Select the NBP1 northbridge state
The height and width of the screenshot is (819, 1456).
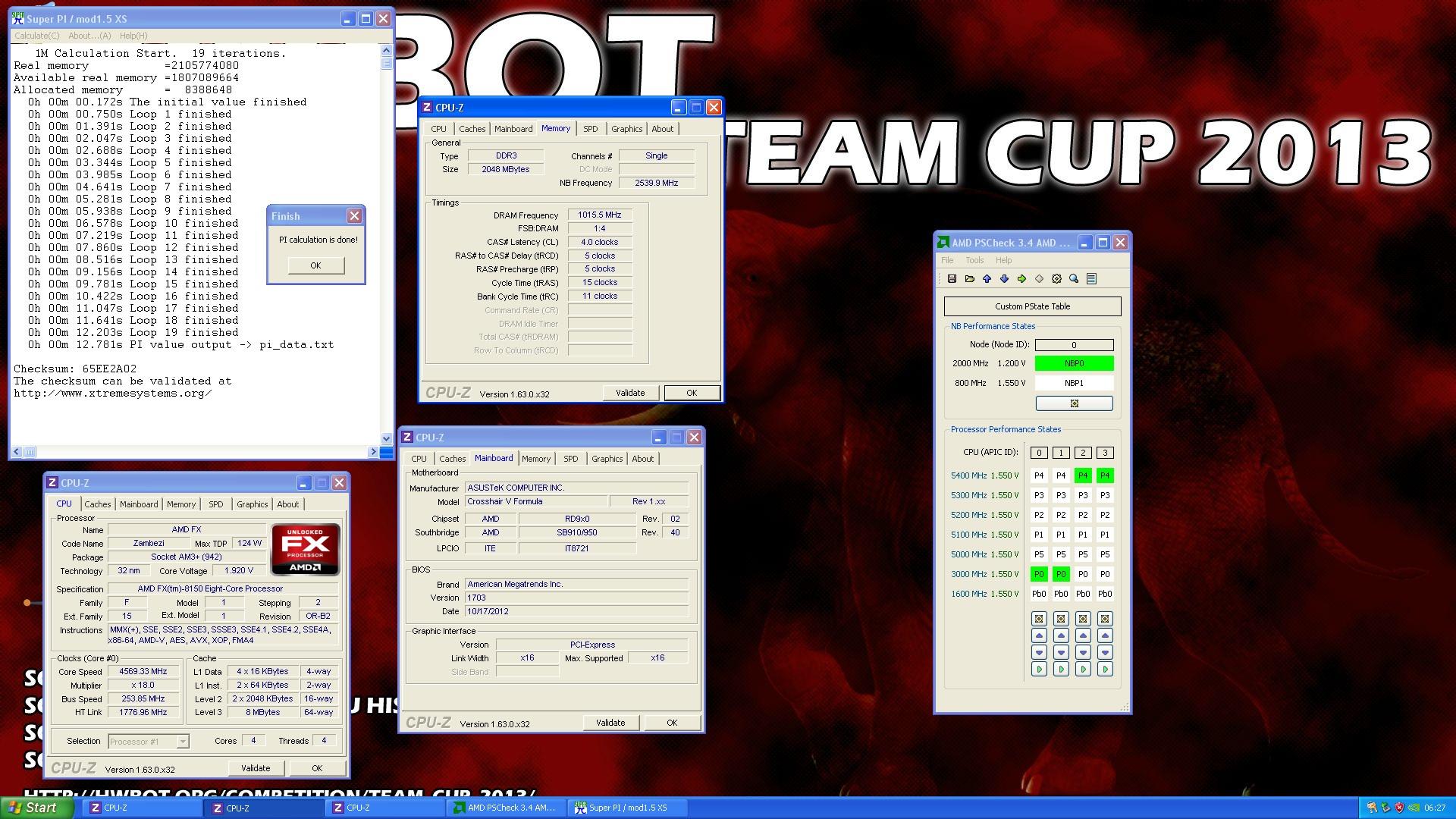tap(1074, 383)
